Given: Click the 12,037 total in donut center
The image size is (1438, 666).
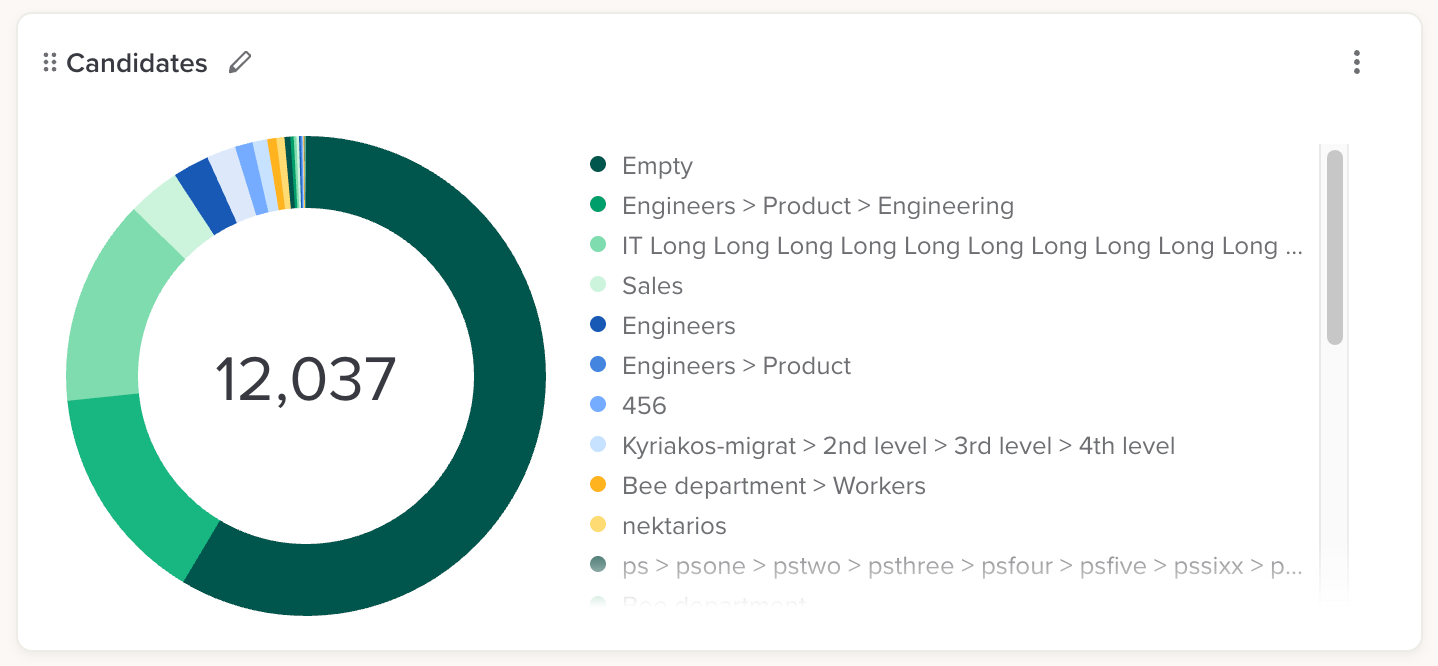Looking at the screenshot, I should (306, 379).
